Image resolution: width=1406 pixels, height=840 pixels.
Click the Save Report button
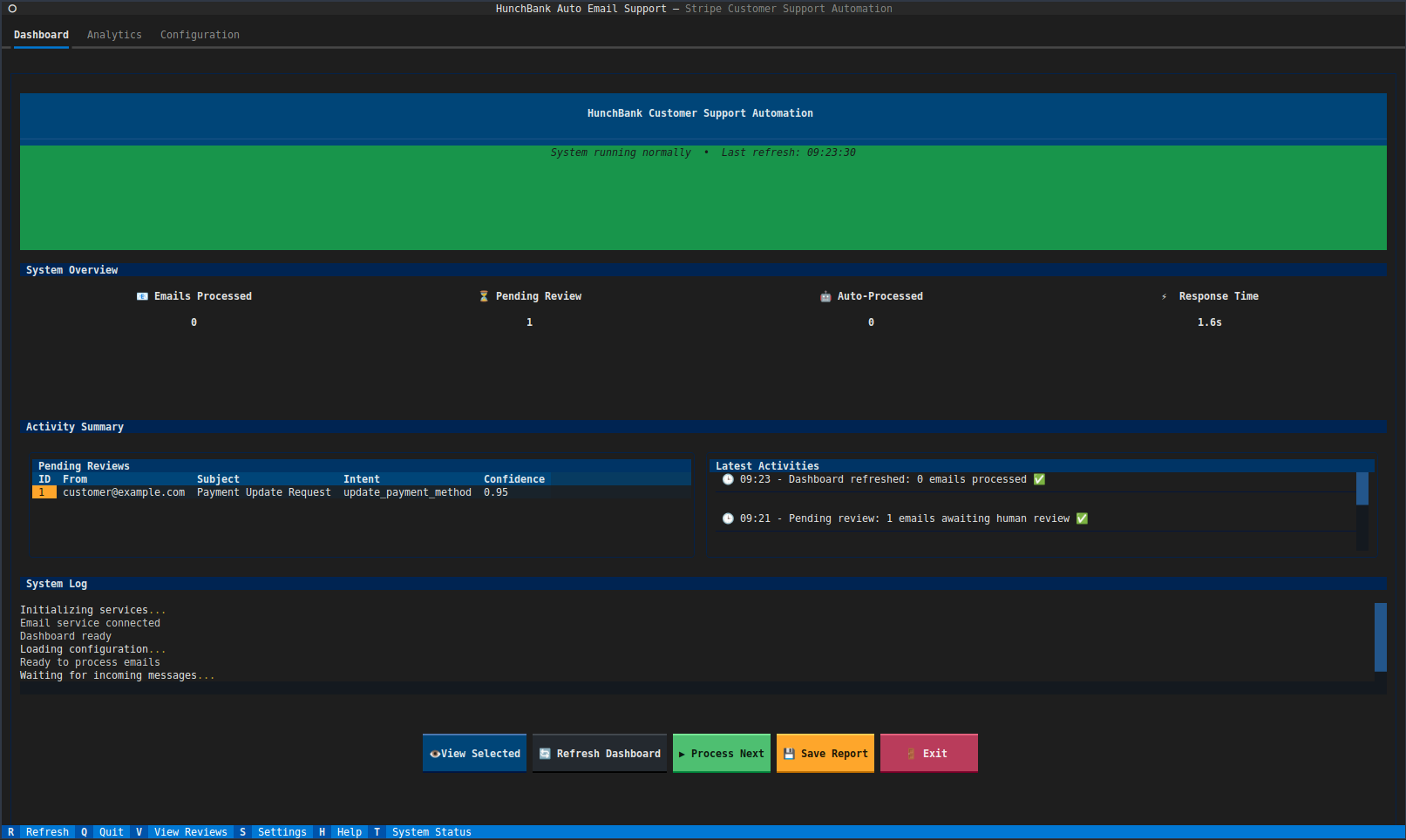(x=825, y=753)
